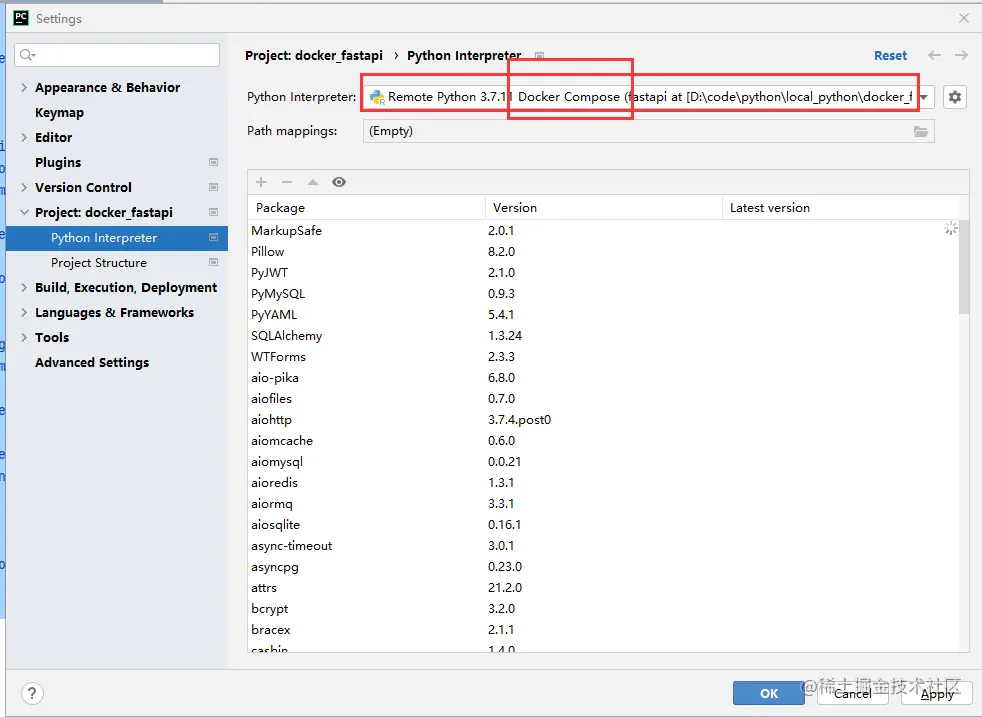The width and height of the screenshot is (982, 717).
Task: Select the attrs package row
Action: point(603,587)
